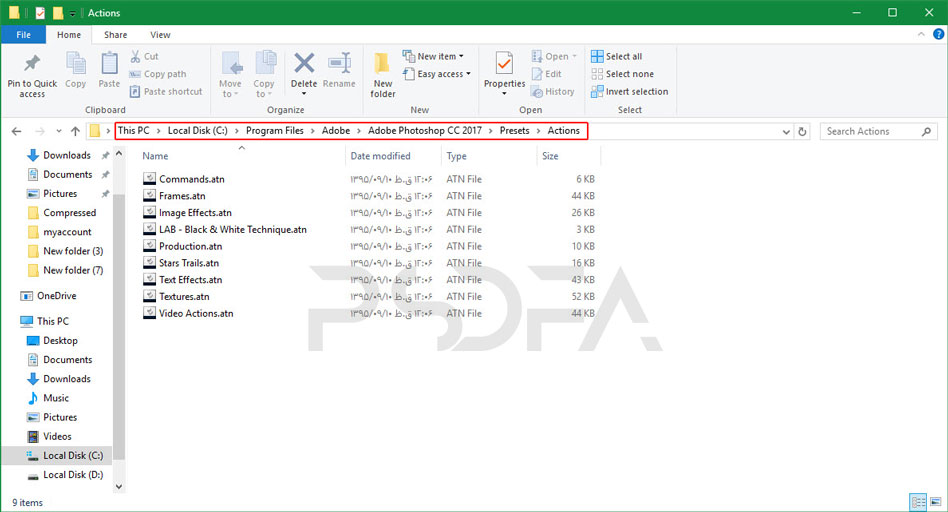Select Local Disk (D:) in sidebar

coord(73,475)
